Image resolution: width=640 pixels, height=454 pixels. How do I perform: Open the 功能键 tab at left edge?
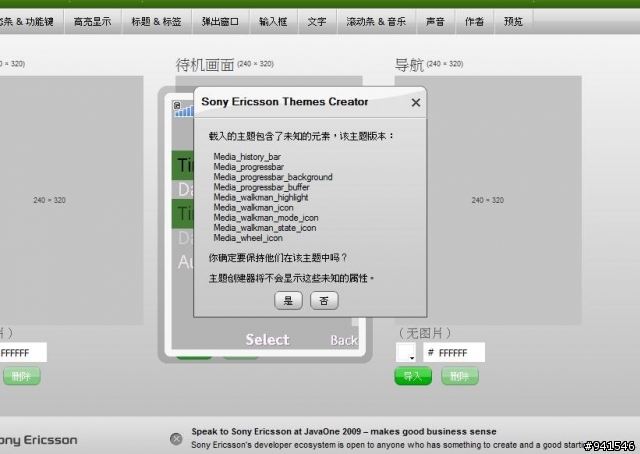click(x=31, y=22)
